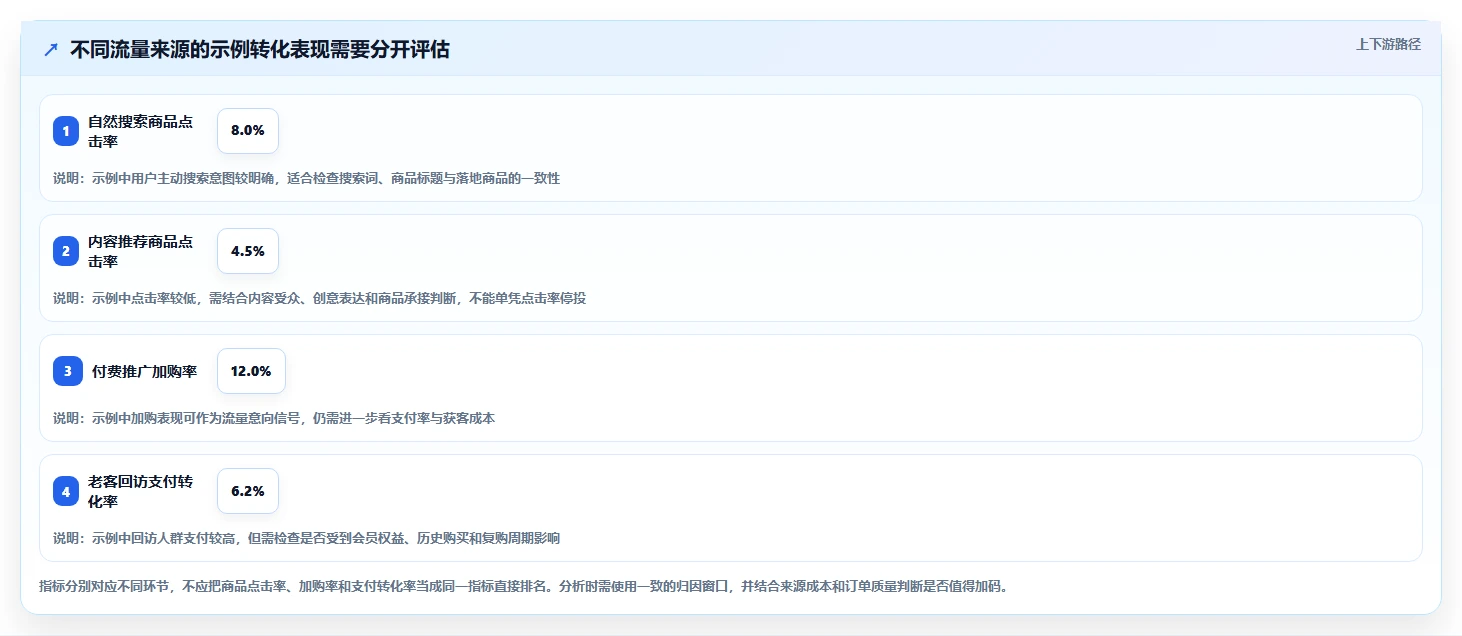Image resolution: width=1462 pixels, height=636 pixels.
Task: Click number badge 2 for 内容推荐商品点击率
Action: [66, 251]
